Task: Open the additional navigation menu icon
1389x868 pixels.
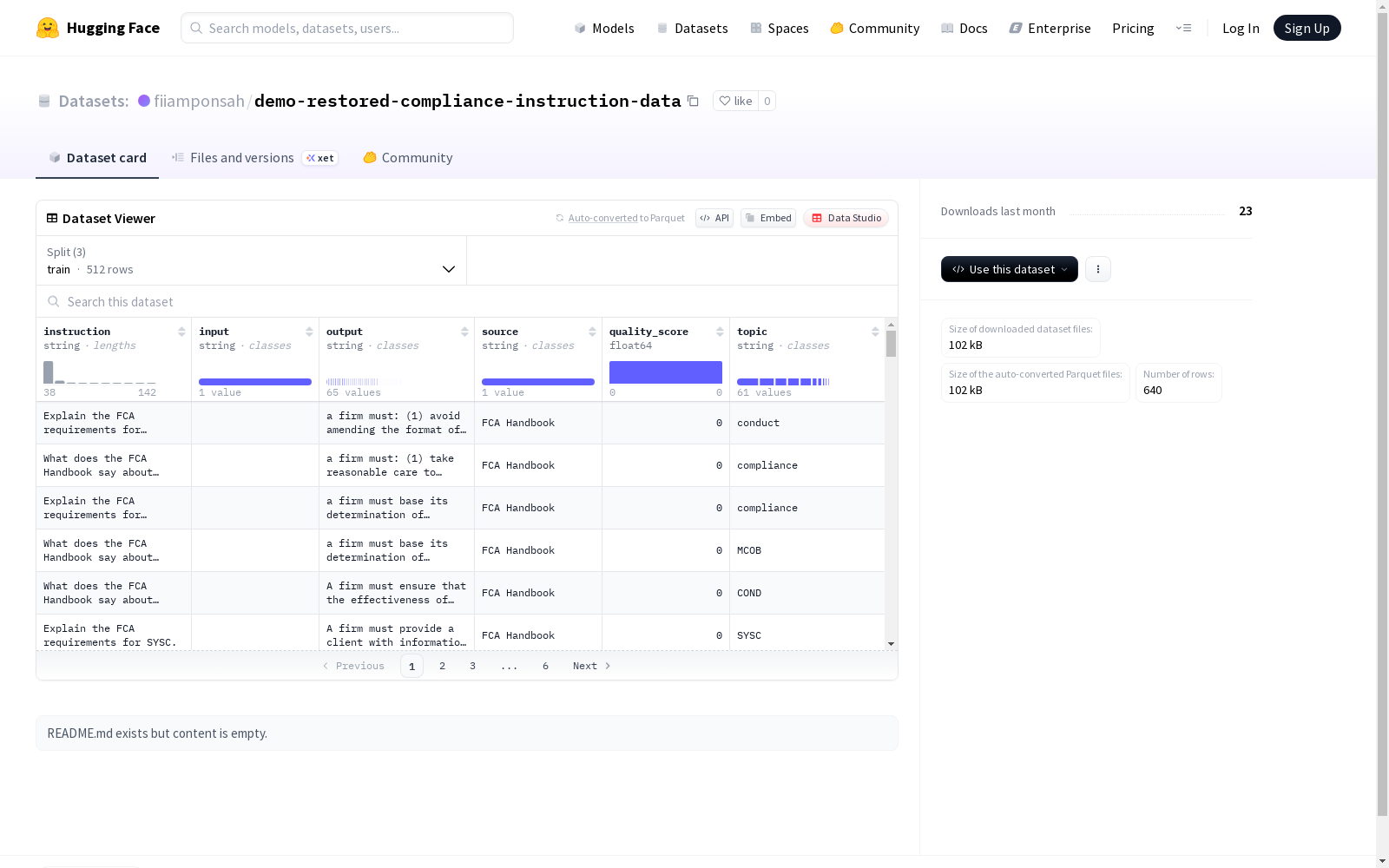Action: [1183, 28]
